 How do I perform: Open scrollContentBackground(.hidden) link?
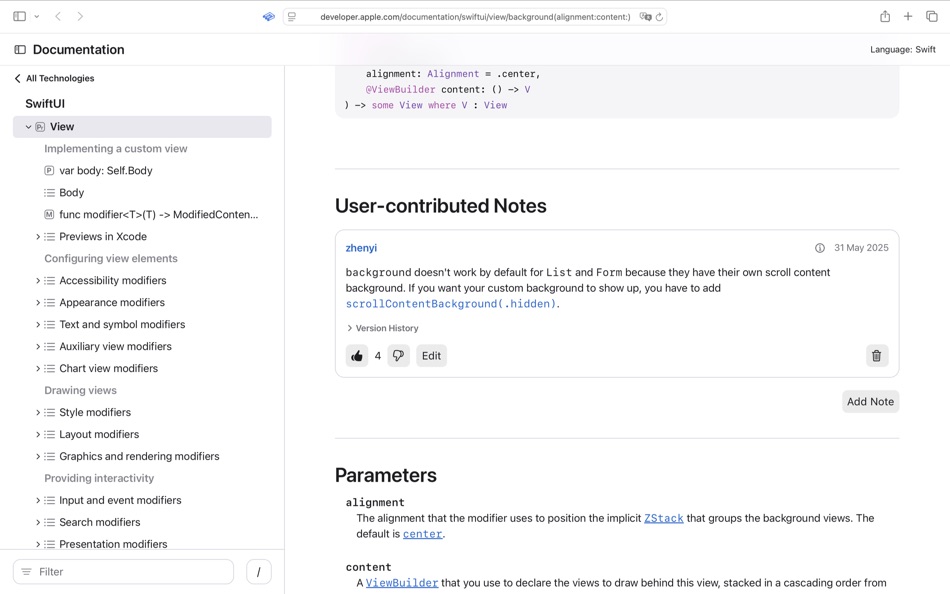(x=451, y=304)
